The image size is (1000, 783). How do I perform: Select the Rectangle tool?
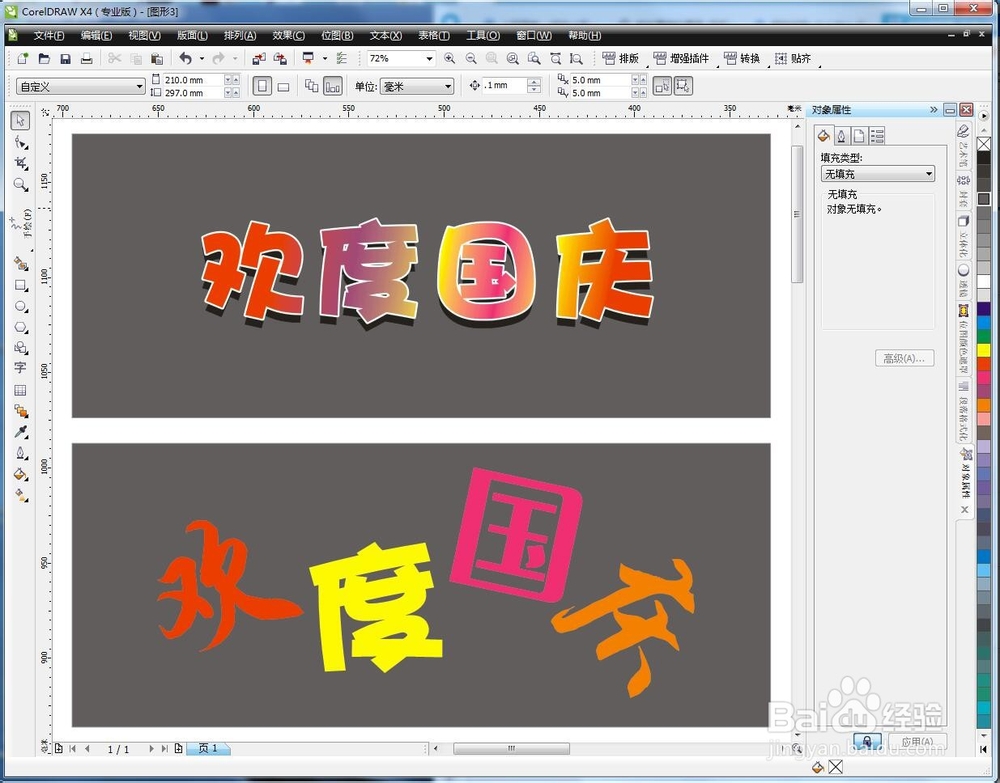20,286
